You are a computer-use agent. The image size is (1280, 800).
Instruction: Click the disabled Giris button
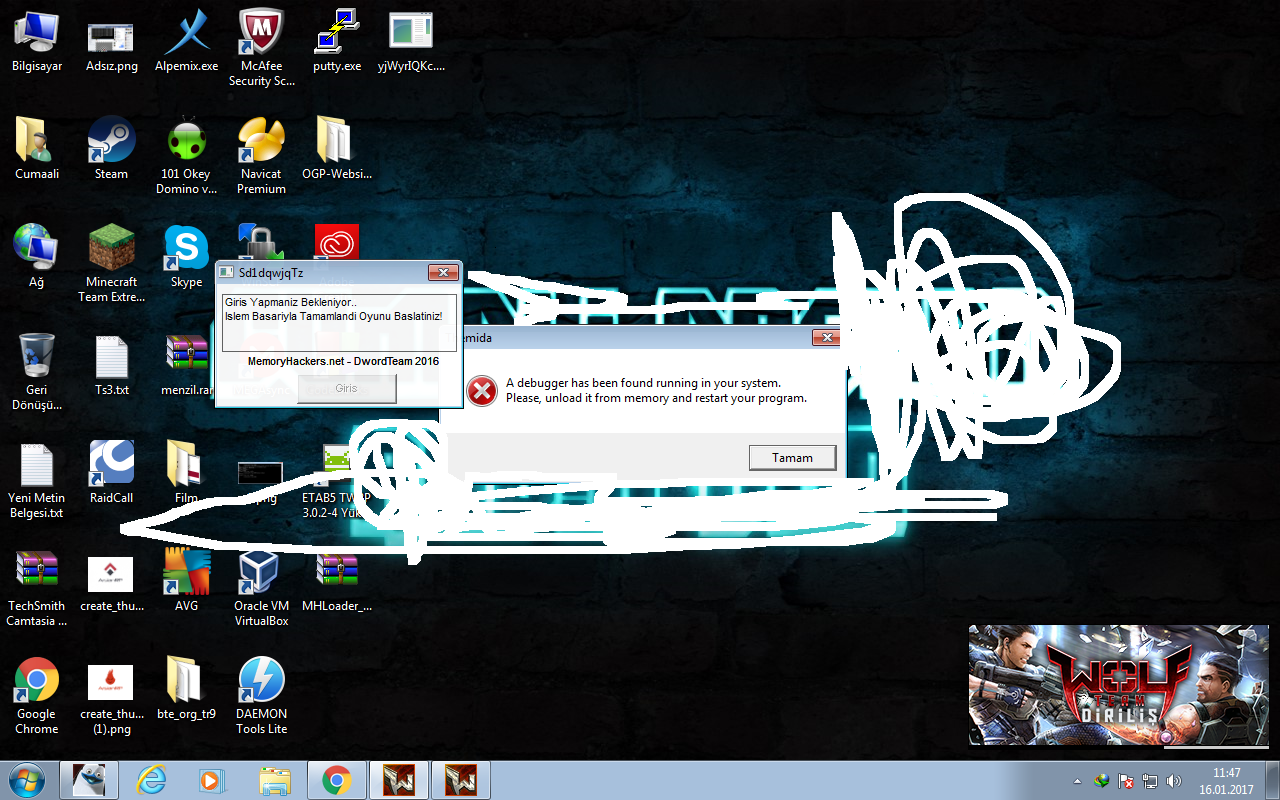coord(346,388)
